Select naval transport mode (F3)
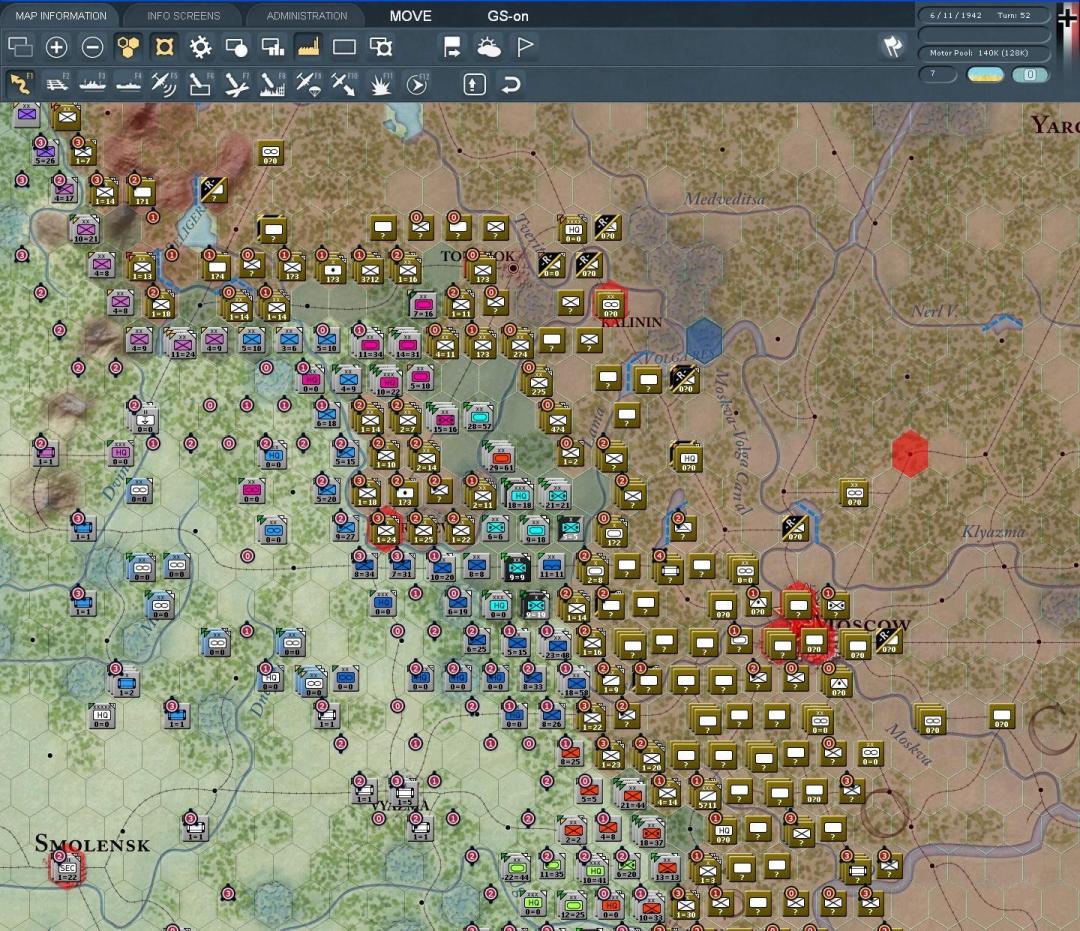 point(92,85)
